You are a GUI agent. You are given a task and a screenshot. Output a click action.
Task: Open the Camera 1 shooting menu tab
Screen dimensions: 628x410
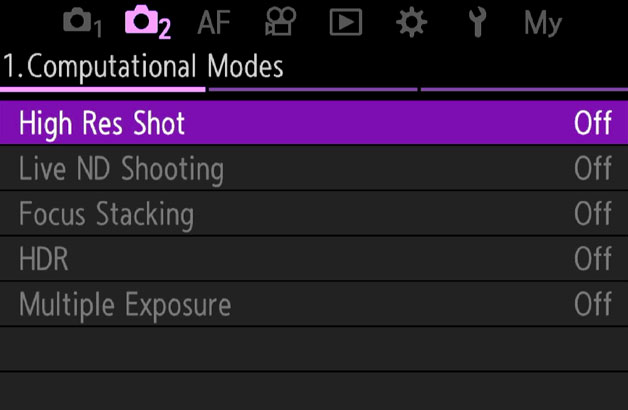(x=82, y=22)
